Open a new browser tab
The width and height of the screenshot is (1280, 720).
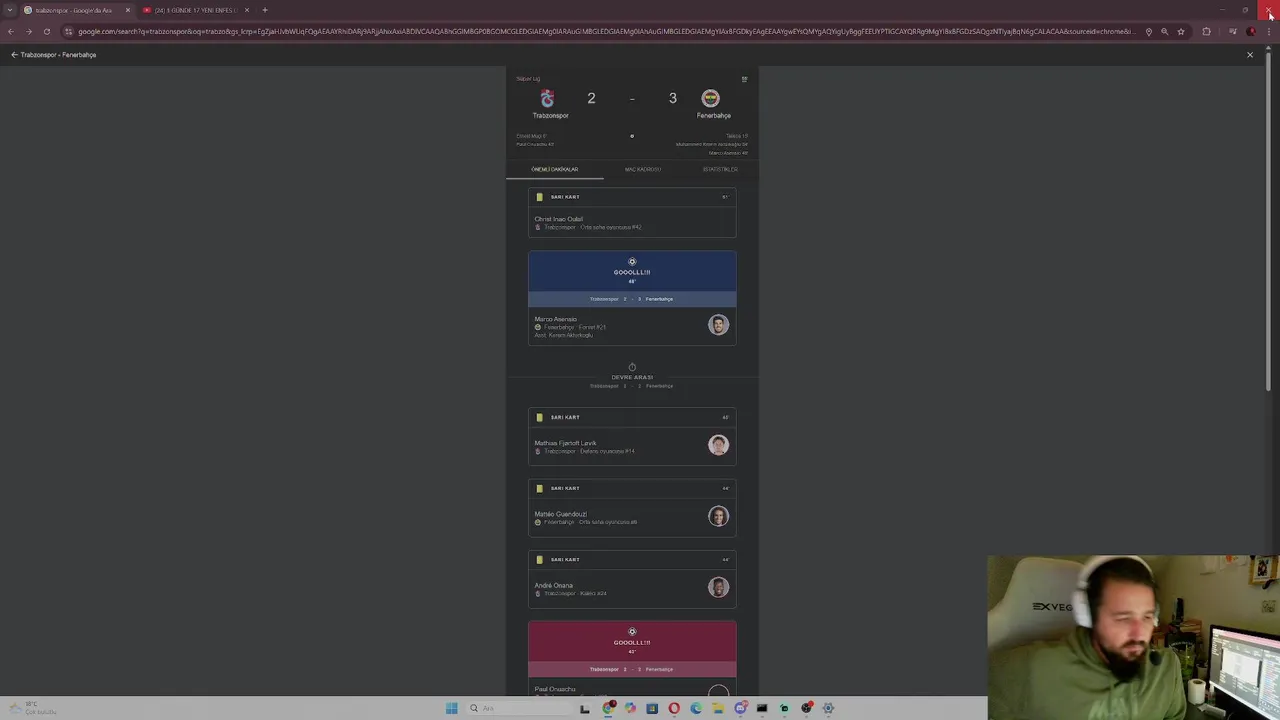(x=265, y=10)
